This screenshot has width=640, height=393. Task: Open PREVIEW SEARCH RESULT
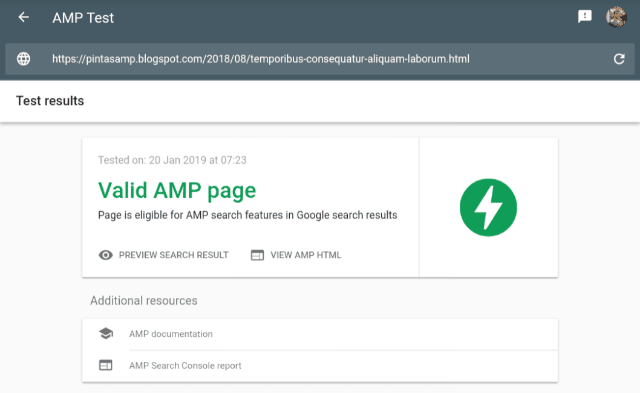pos(173,255)
